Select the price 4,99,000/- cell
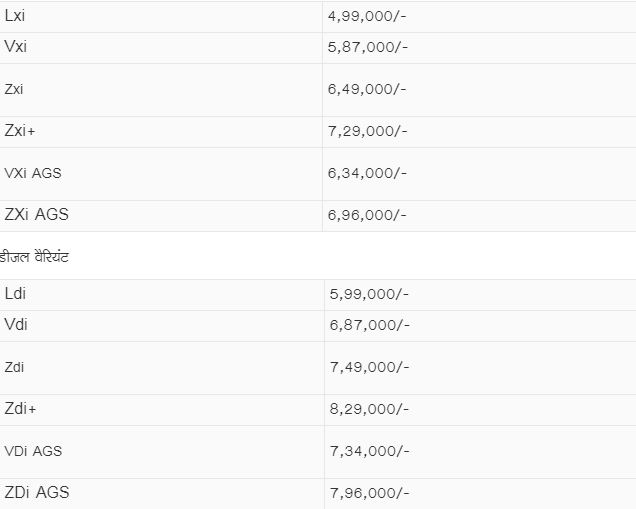This screenshot has height=509, width=636. pos(367,16)
